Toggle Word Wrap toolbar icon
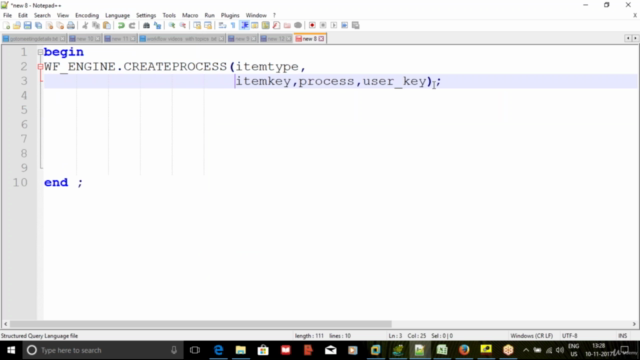The width and height of the screenshot is (640, 360). [x=222, y=25]
